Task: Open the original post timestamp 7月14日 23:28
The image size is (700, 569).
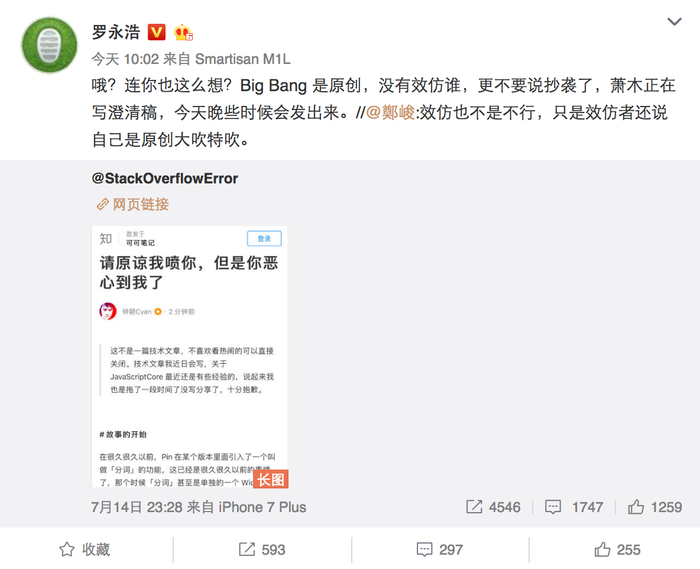Action: tap(137, 507)
